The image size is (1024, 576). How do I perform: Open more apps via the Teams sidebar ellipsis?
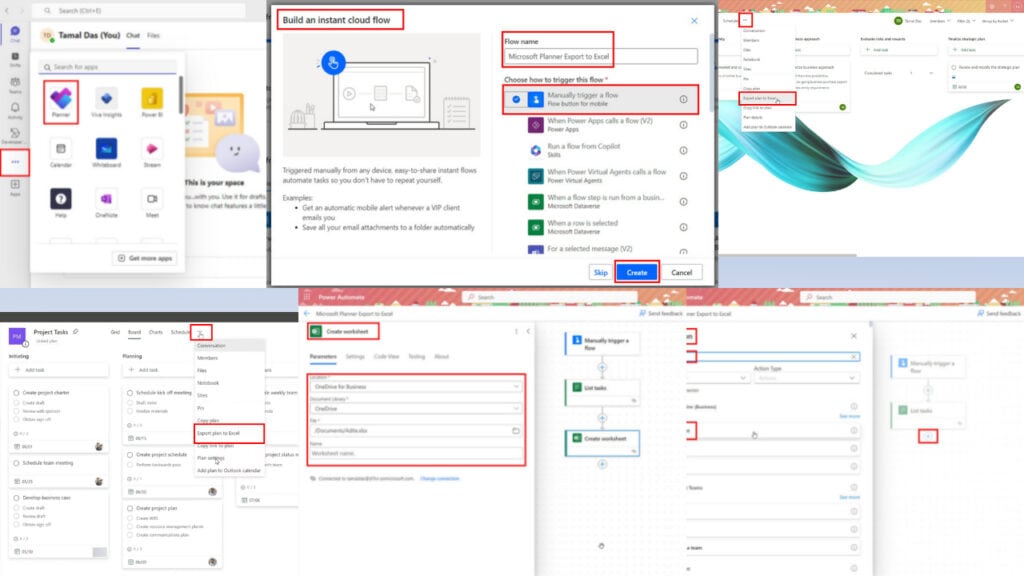tap(15, 162)
